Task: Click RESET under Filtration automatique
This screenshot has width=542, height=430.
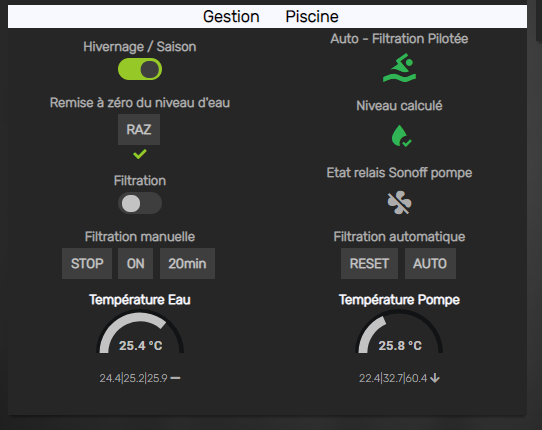Action: [369, 264]
